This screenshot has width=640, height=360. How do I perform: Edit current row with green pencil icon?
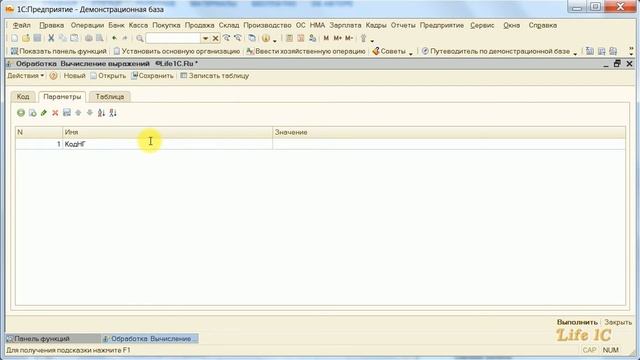tap(44, 113)
